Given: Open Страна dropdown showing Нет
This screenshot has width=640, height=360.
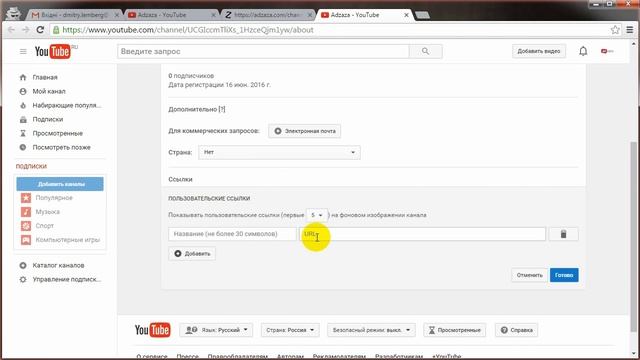Looking at the screenshot, I should click(279, 152).
